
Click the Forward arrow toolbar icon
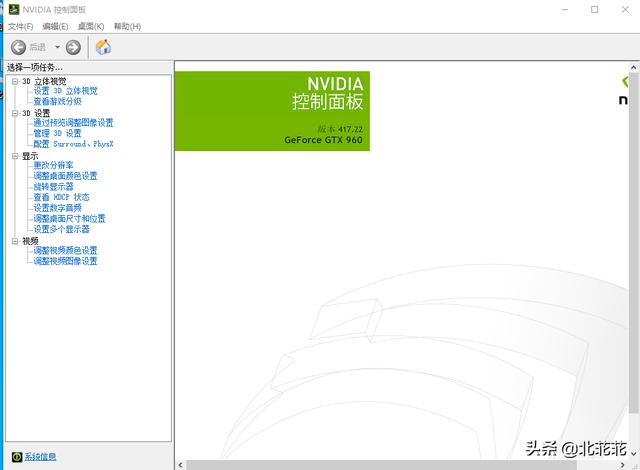(x=73, y=47)
